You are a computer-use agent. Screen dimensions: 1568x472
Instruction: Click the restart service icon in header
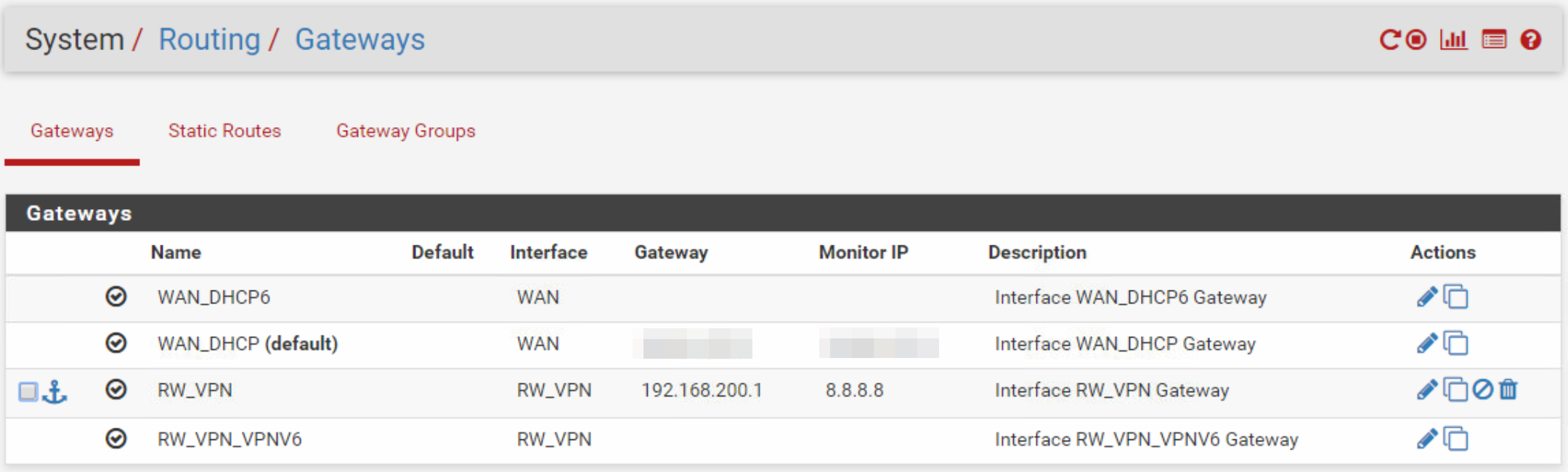pyautogui.click(x=1389, y=39)
